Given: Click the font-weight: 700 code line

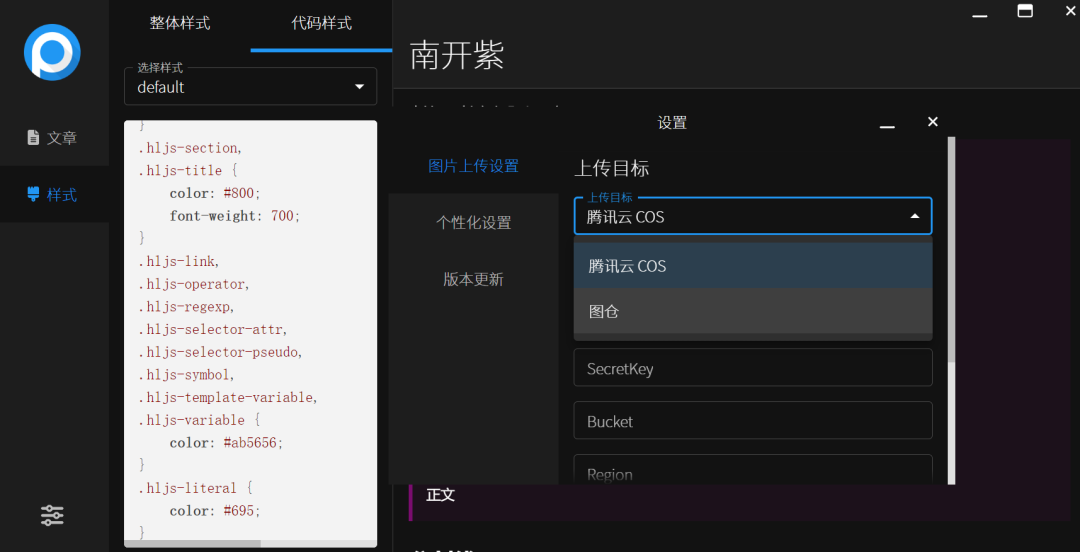Looking at the screenshot, I should click(x=235, y=216).
